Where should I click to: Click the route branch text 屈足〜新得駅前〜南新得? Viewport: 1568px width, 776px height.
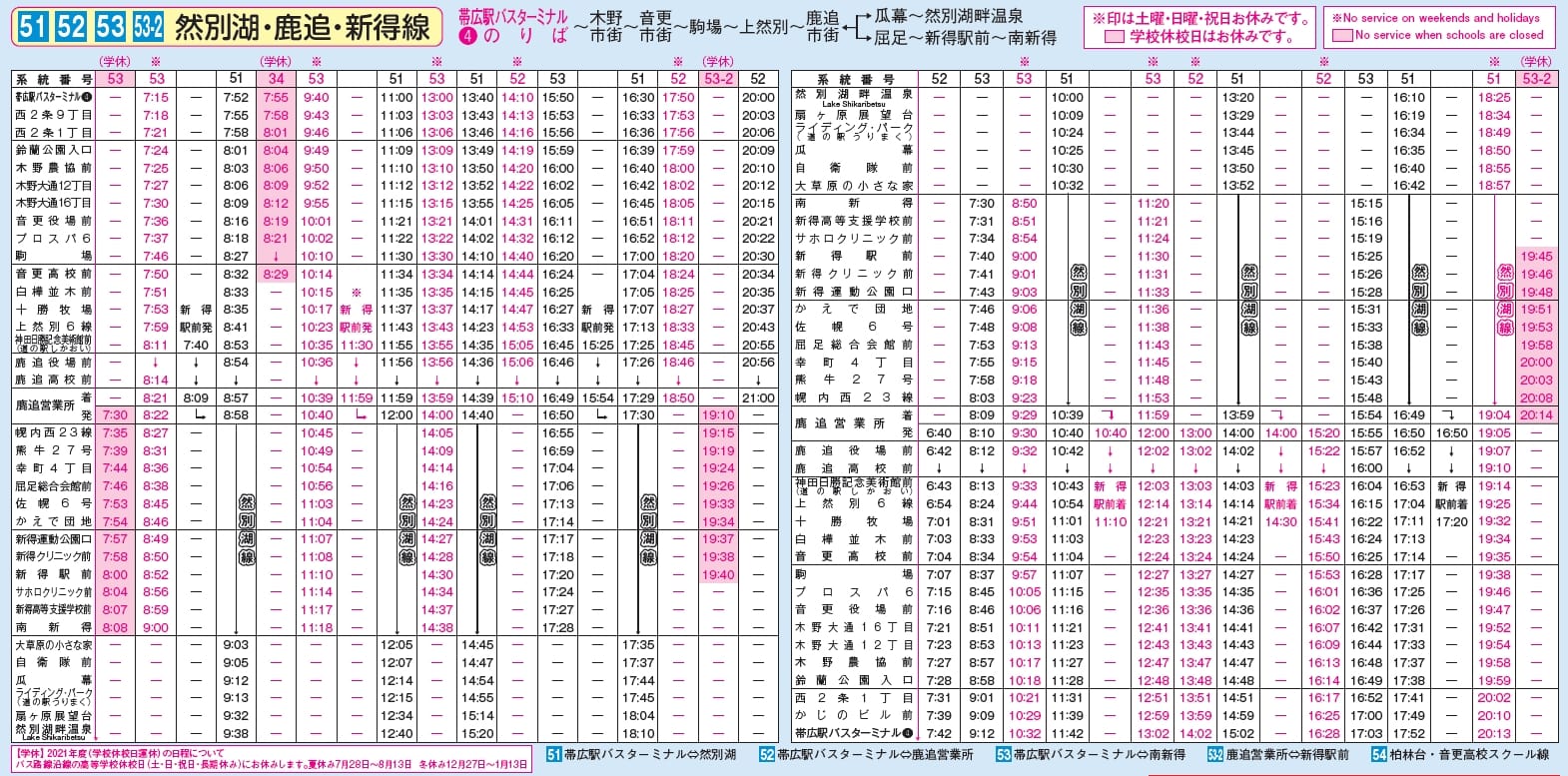pos(965,38)
